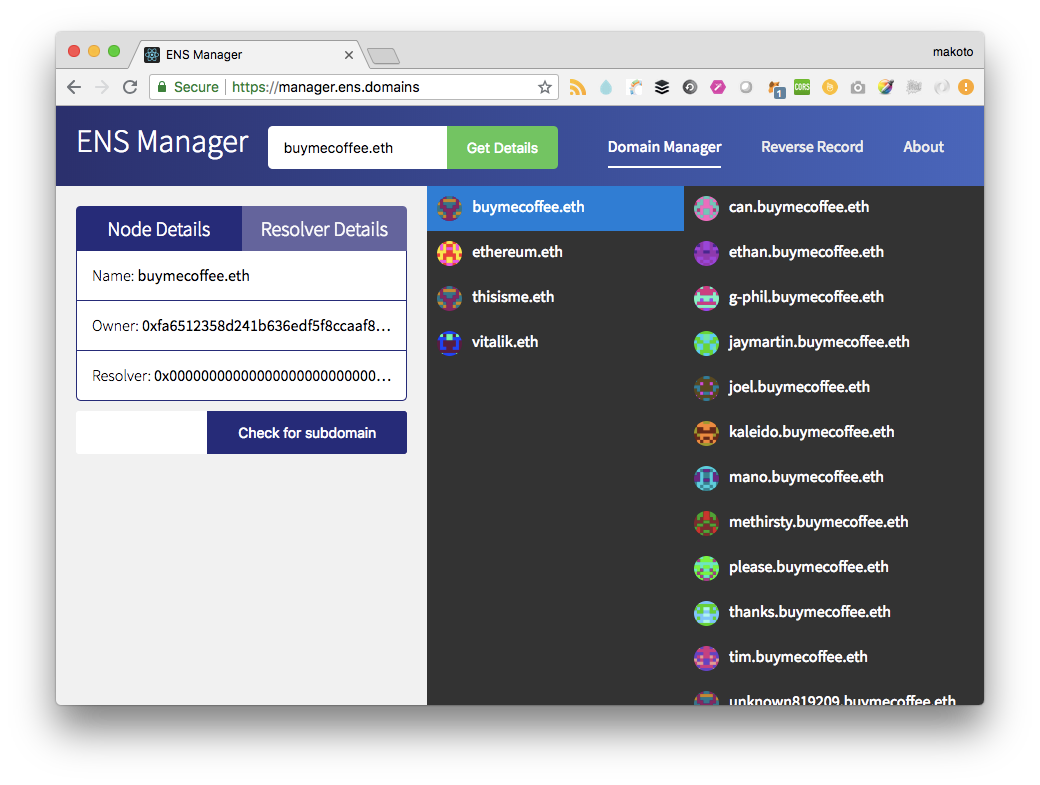Toggle the green CORS extension icon
1040x785 pixels.
(802, 87)
